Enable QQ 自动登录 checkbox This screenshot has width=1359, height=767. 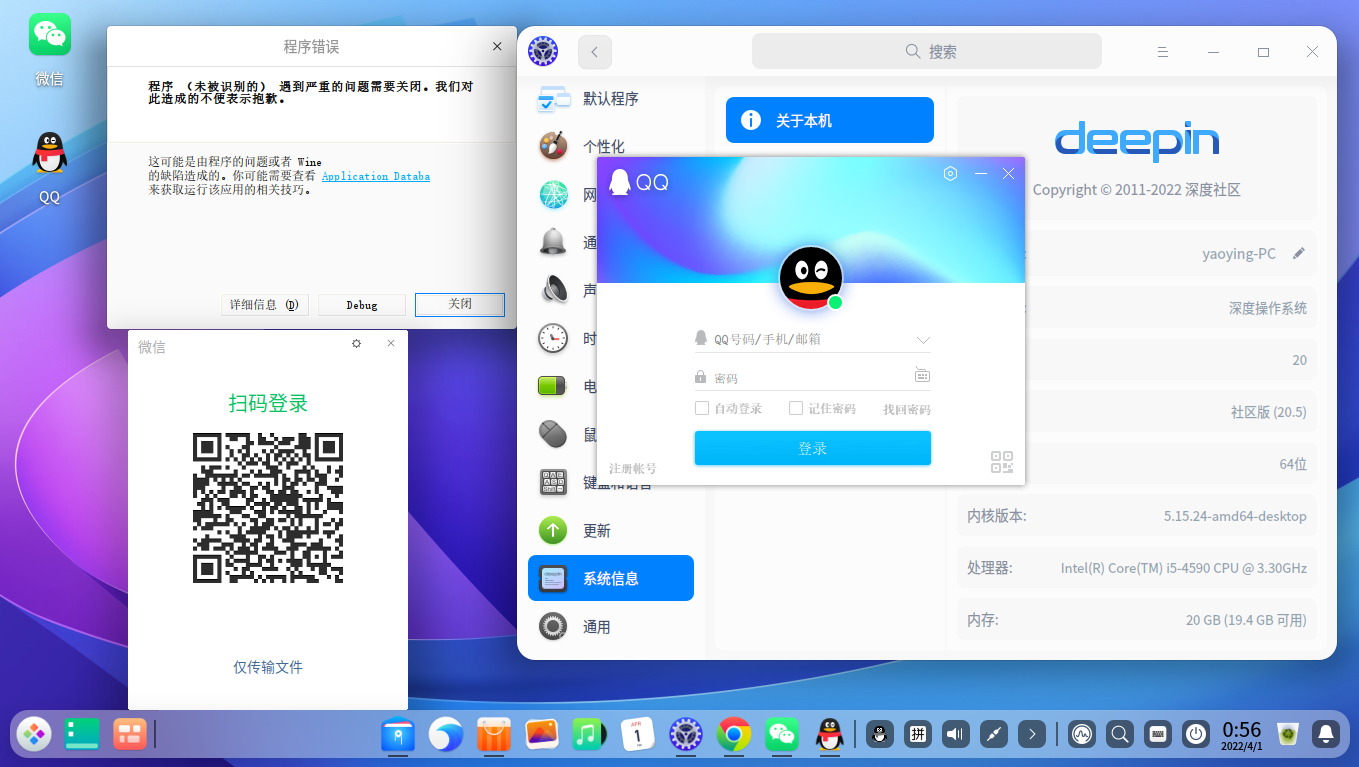[x=702, y=408]
